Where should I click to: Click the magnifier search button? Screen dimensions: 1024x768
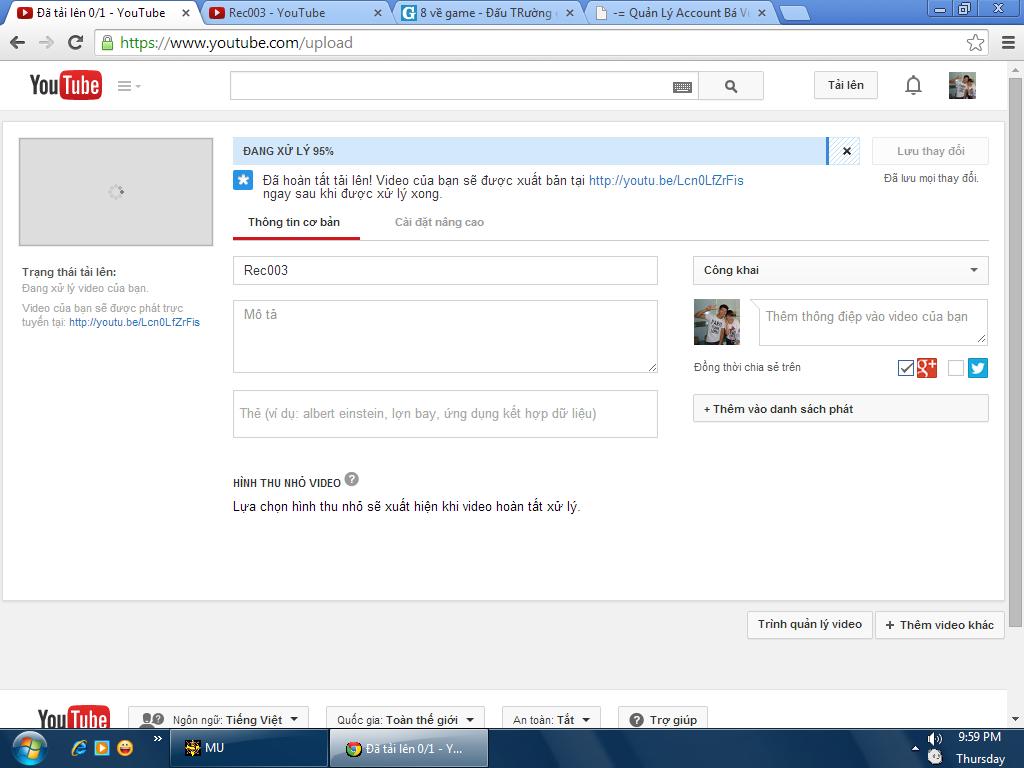click(x=731, y=86)
